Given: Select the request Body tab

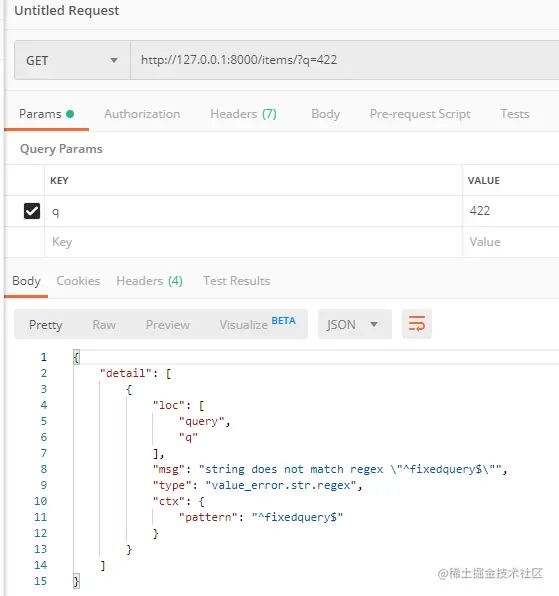Looking at the screenshot, I should pyautogui.click(x=325, y=114).
